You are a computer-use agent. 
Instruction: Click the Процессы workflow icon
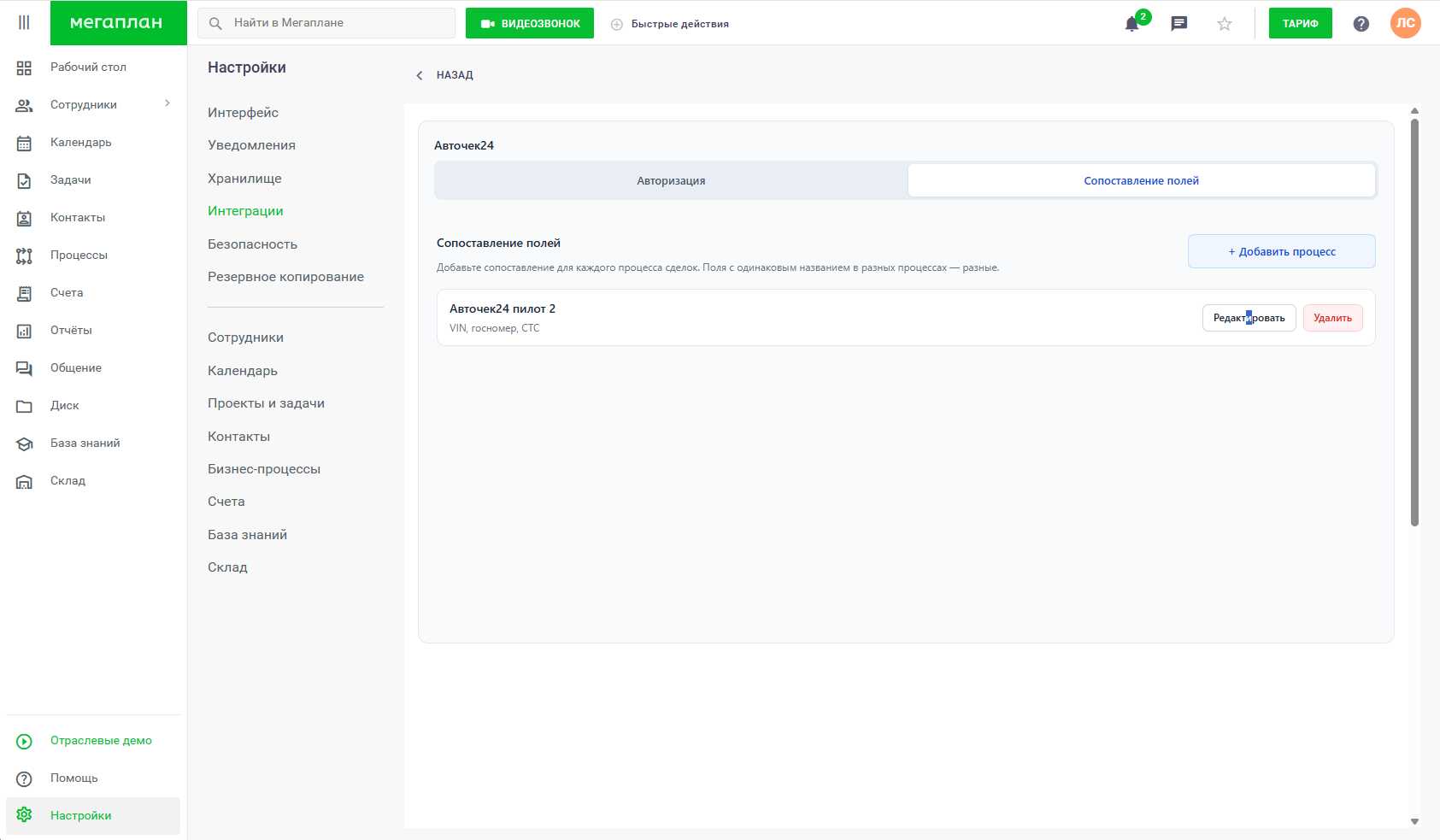tap(24, 256)
